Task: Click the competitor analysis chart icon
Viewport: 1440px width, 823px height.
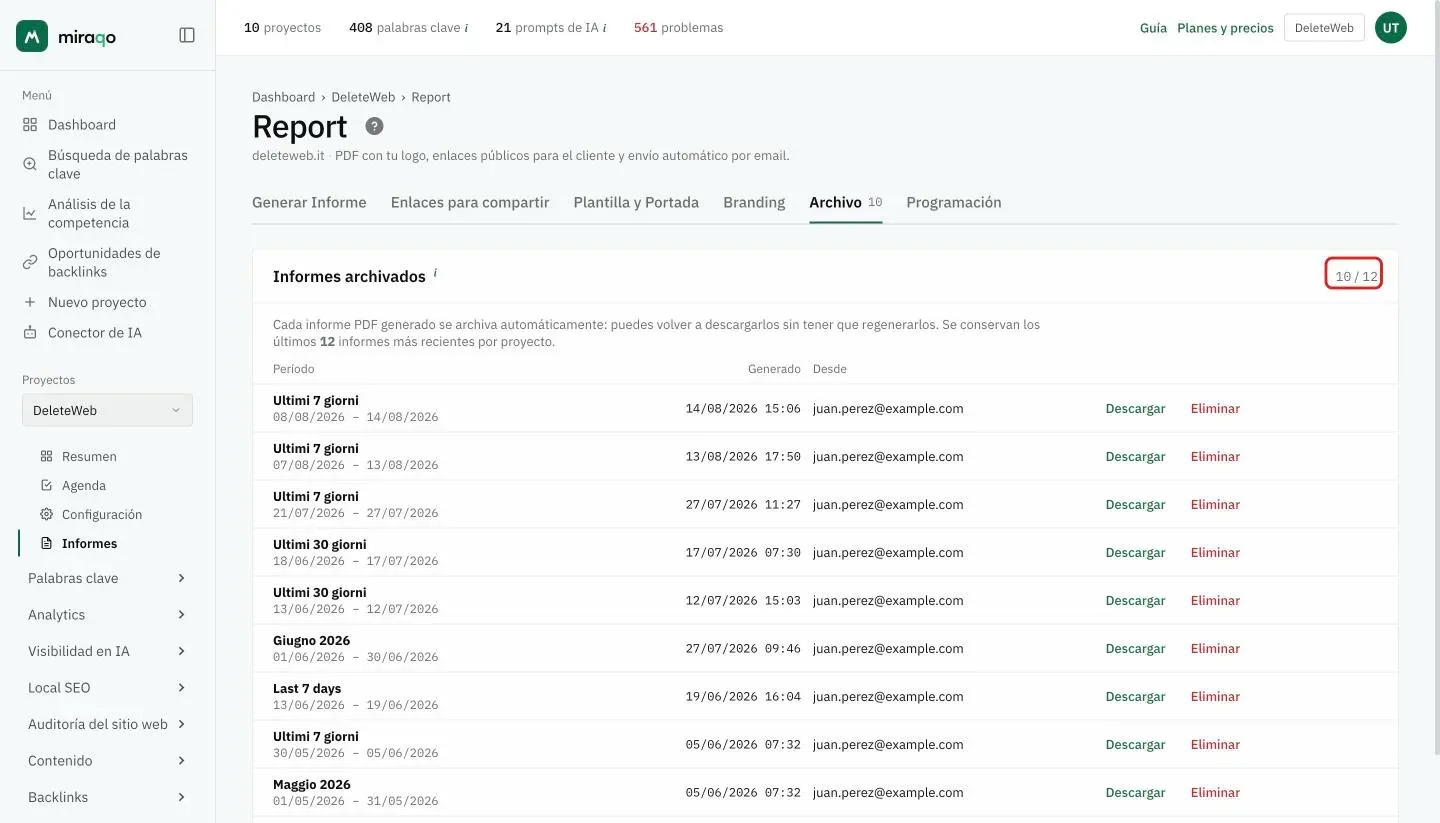Action: [30, 213]
